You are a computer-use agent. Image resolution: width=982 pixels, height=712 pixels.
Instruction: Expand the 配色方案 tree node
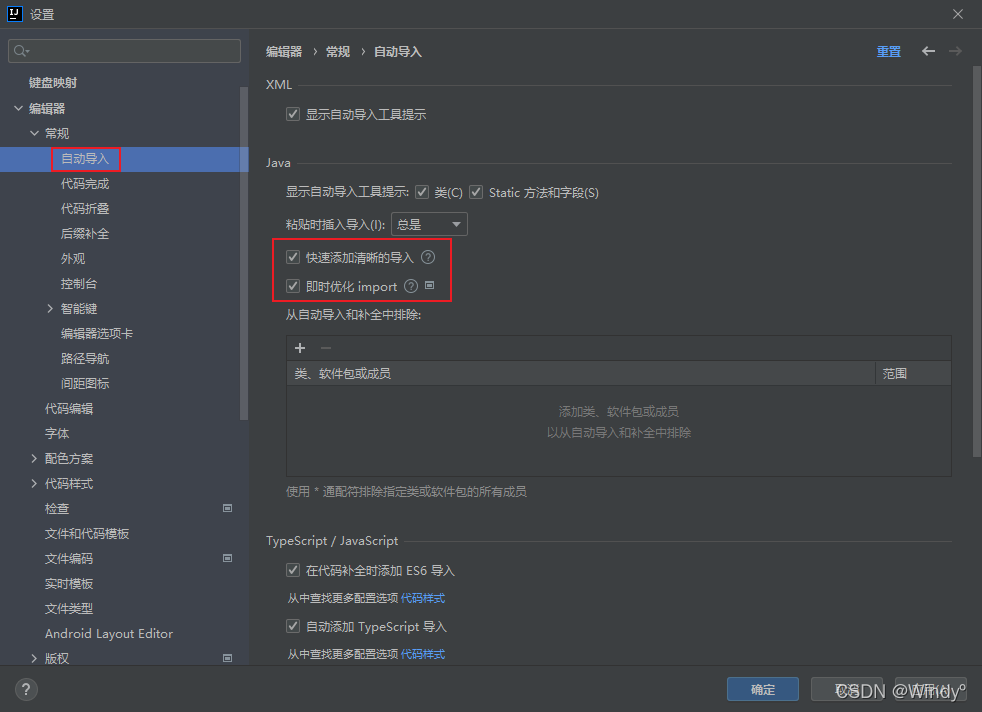(x=34, y=458)
